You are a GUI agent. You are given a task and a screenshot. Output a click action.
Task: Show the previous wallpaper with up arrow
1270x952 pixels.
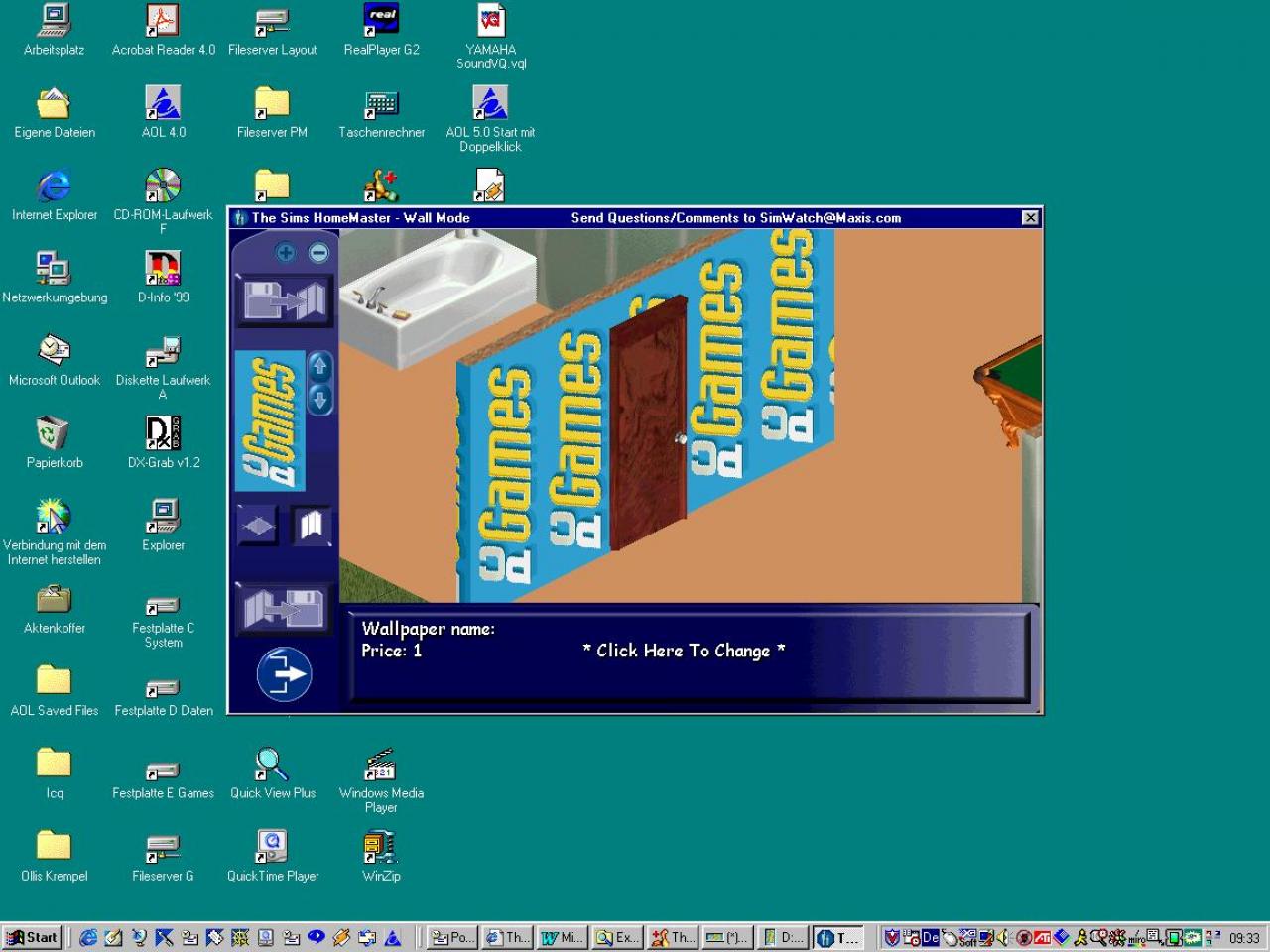coord(319,366)
